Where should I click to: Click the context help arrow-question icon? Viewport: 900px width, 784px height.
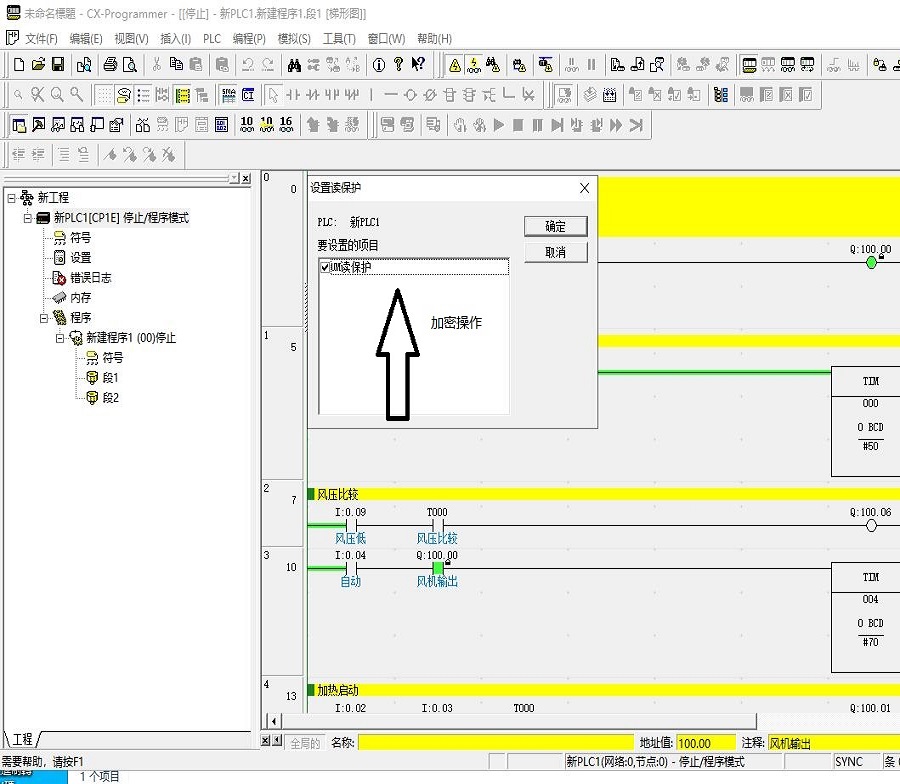click(x=418, y=65)
